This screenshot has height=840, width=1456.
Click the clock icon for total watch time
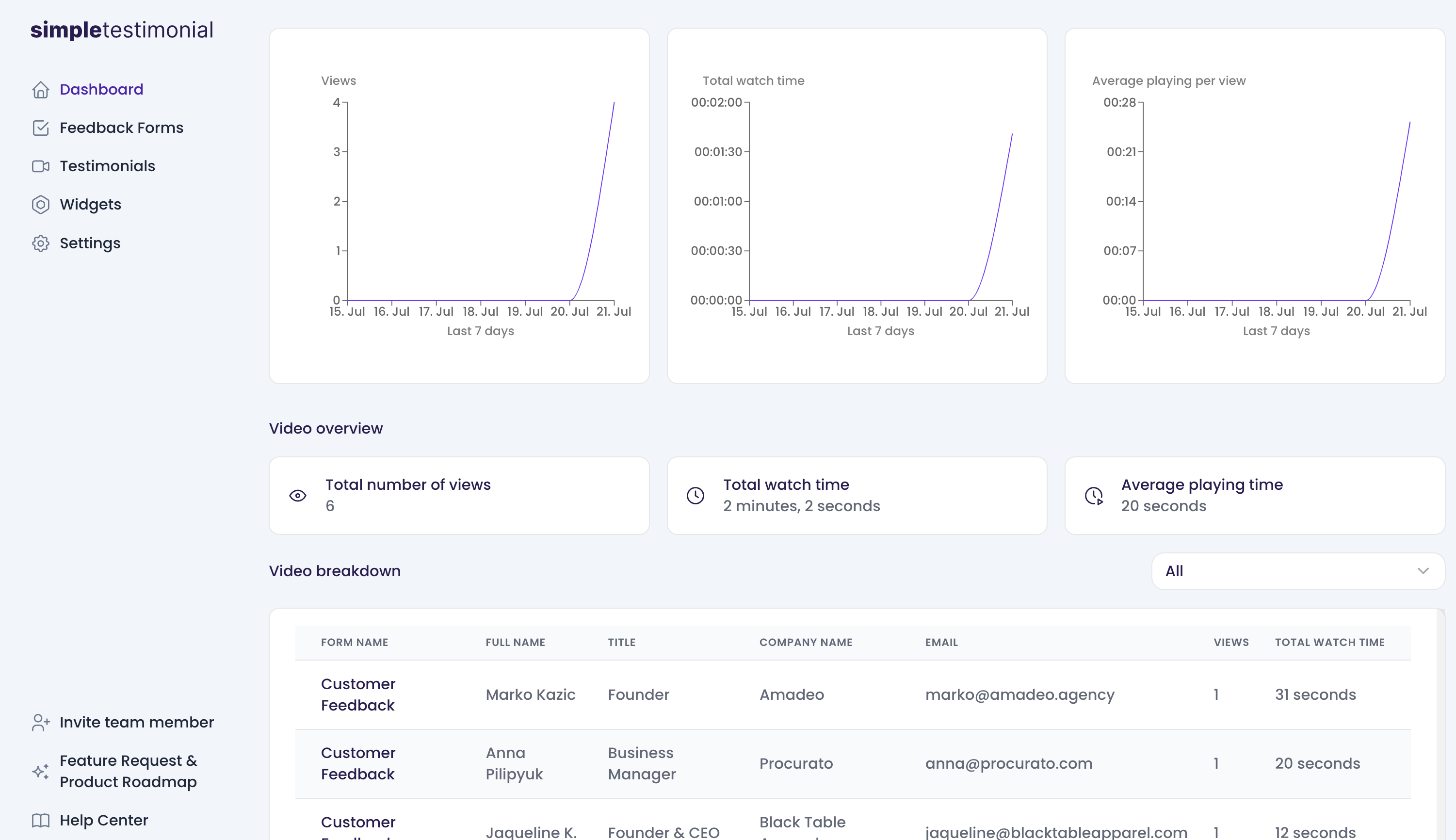coord(696,496)
